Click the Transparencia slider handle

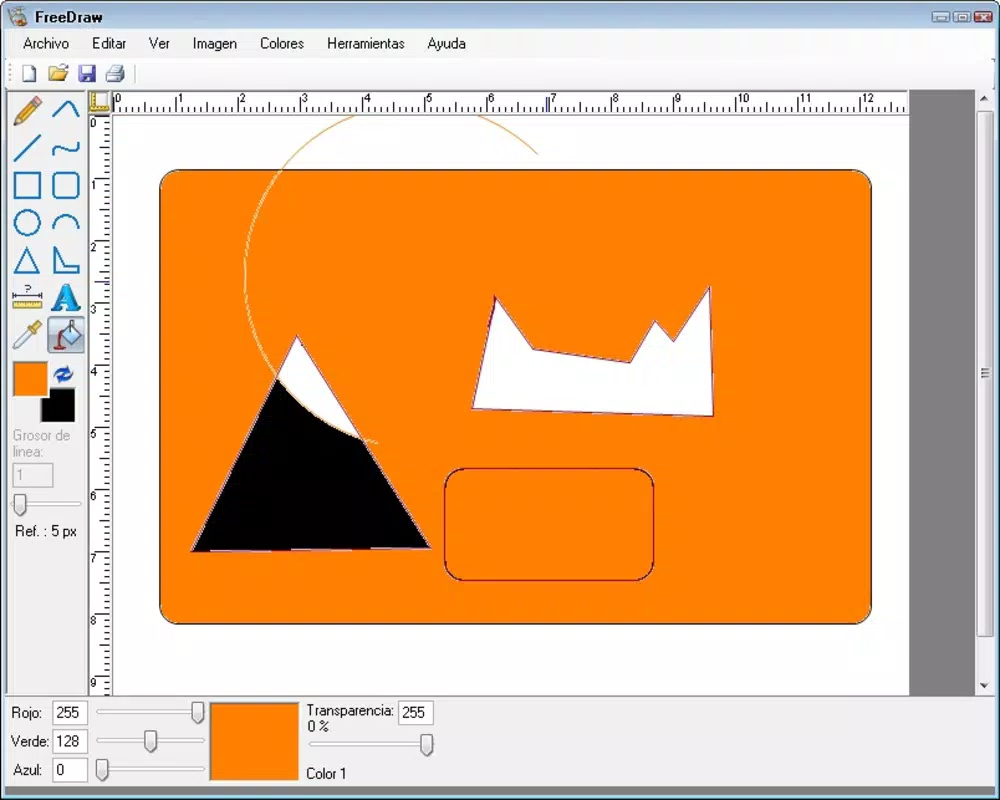(x=427, y=744)
